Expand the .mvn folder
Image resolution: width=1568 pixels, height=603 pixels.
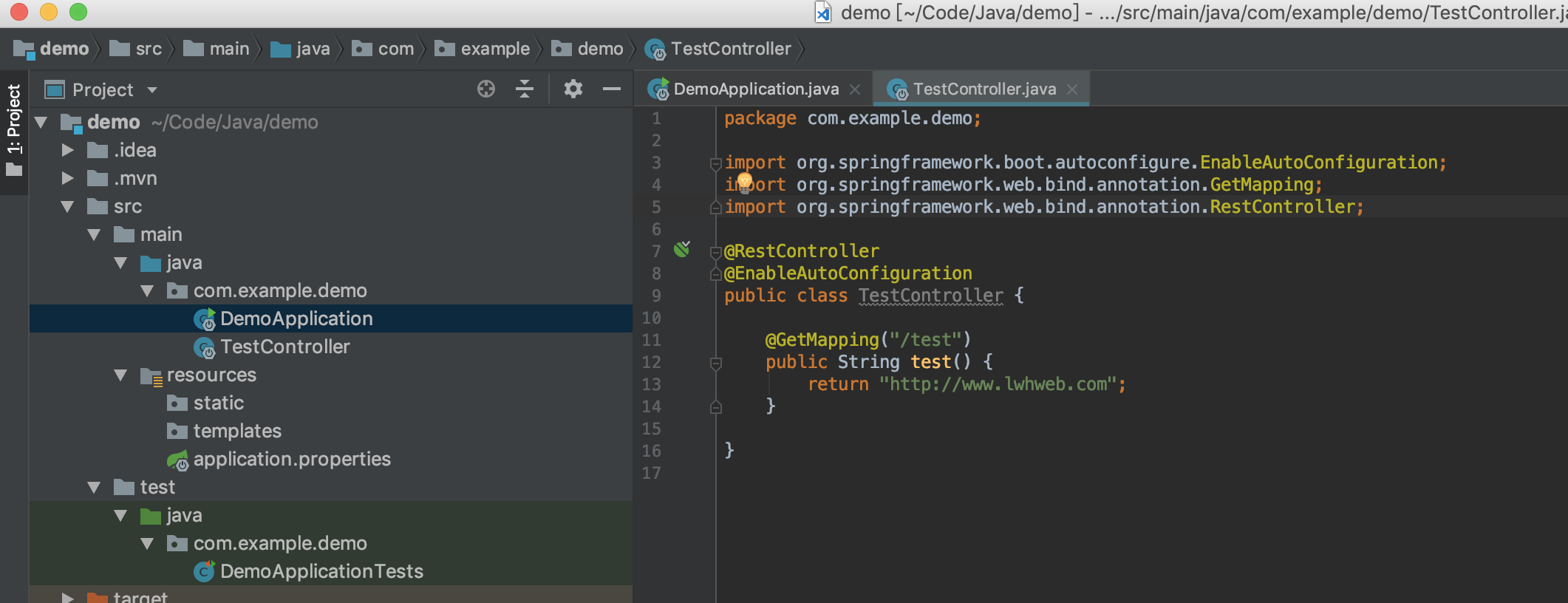(68, 179)
